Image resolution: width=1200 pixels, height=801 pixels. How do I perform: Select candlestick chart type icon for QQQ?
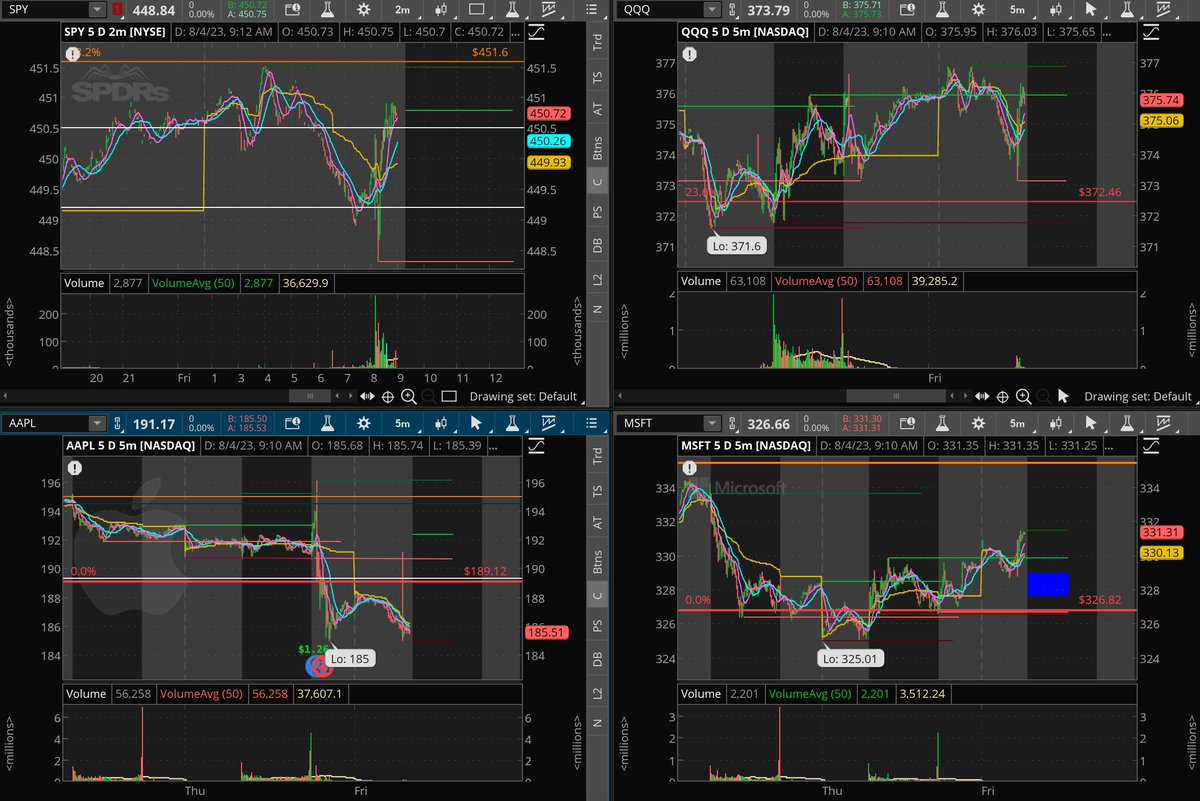[1056, 10]
